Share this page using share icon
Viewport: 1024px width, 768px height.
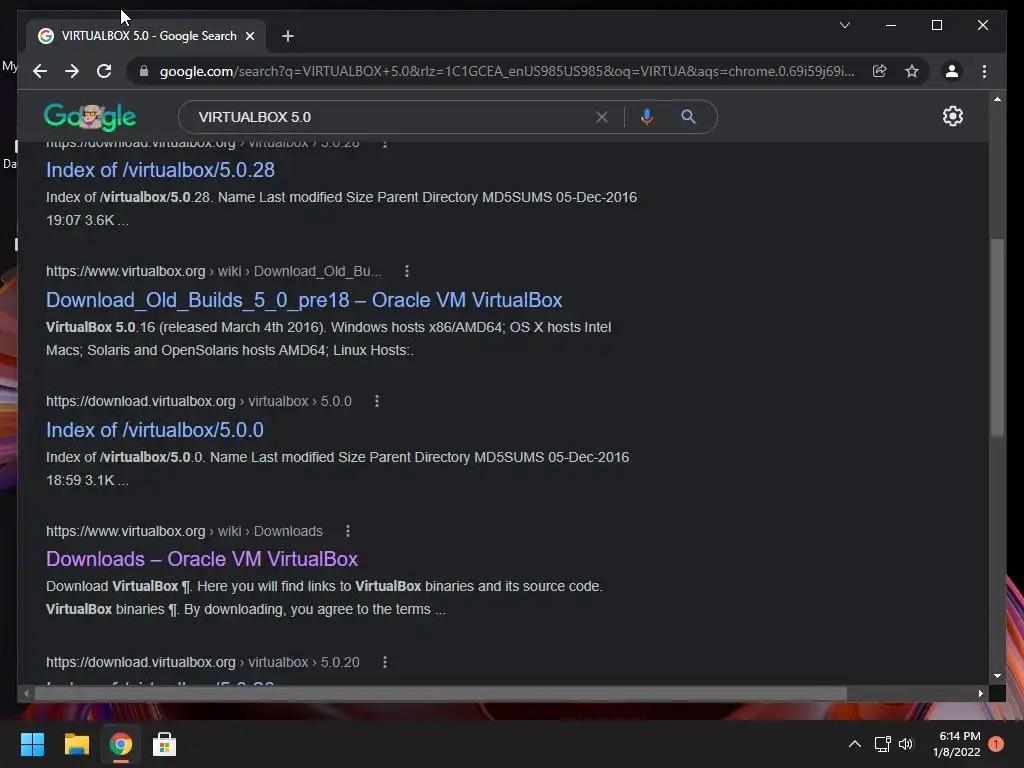pyautogui.click(x=880, y=71)
